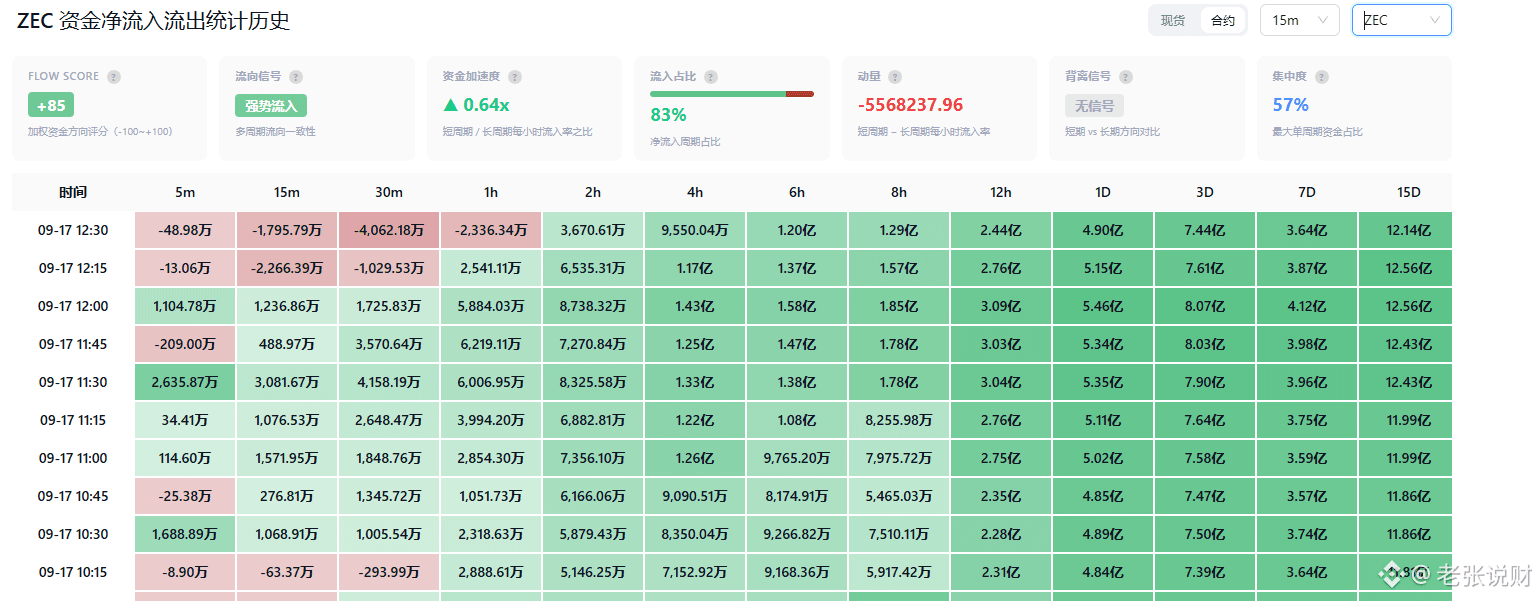Click help icon next to 动量
The height and width of the screenshot is (601, 1540).
(895, 77)
